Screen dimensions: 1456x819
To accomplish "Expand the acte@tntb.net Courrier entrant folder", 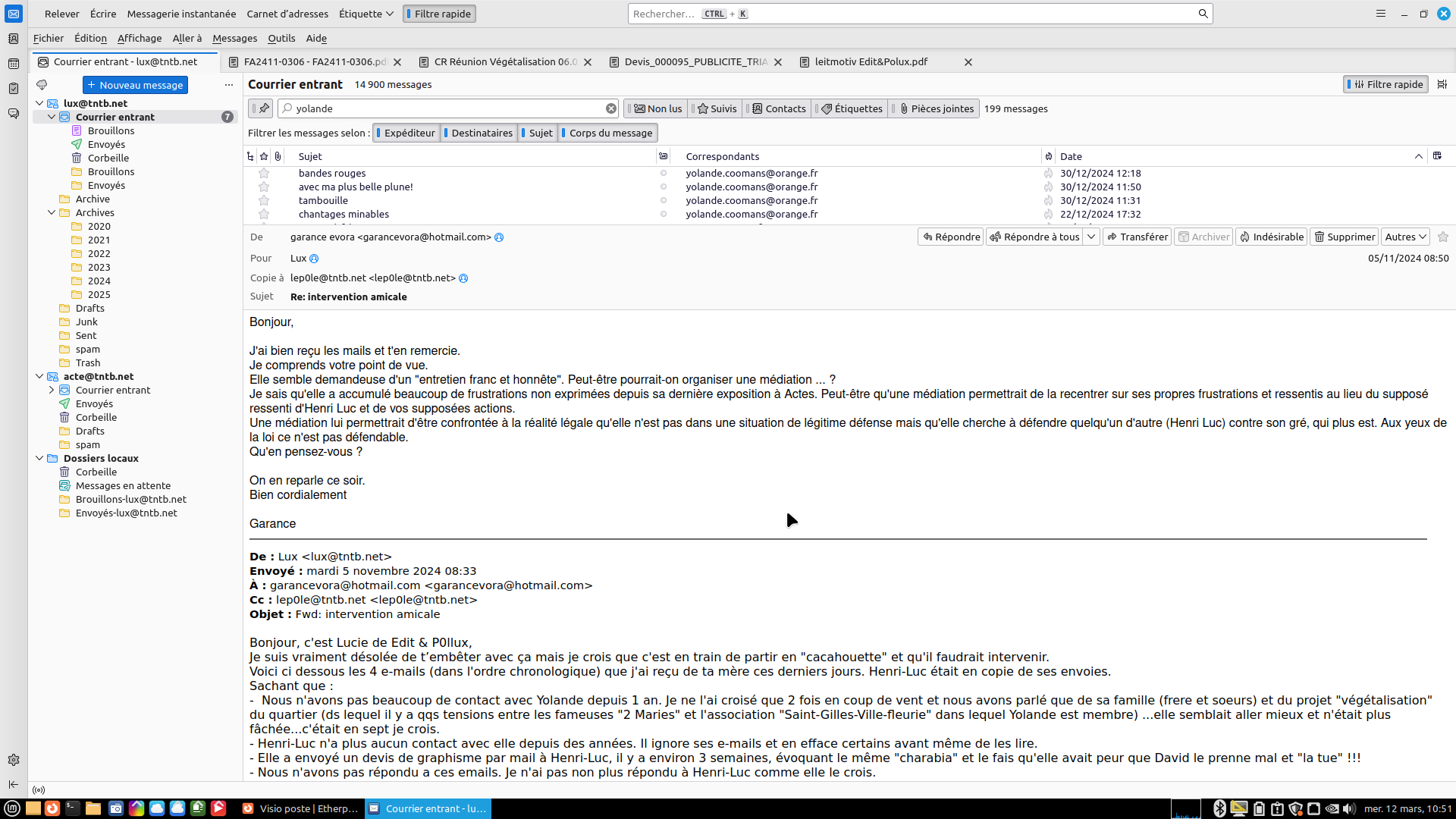I will click(x=52, y=391).
